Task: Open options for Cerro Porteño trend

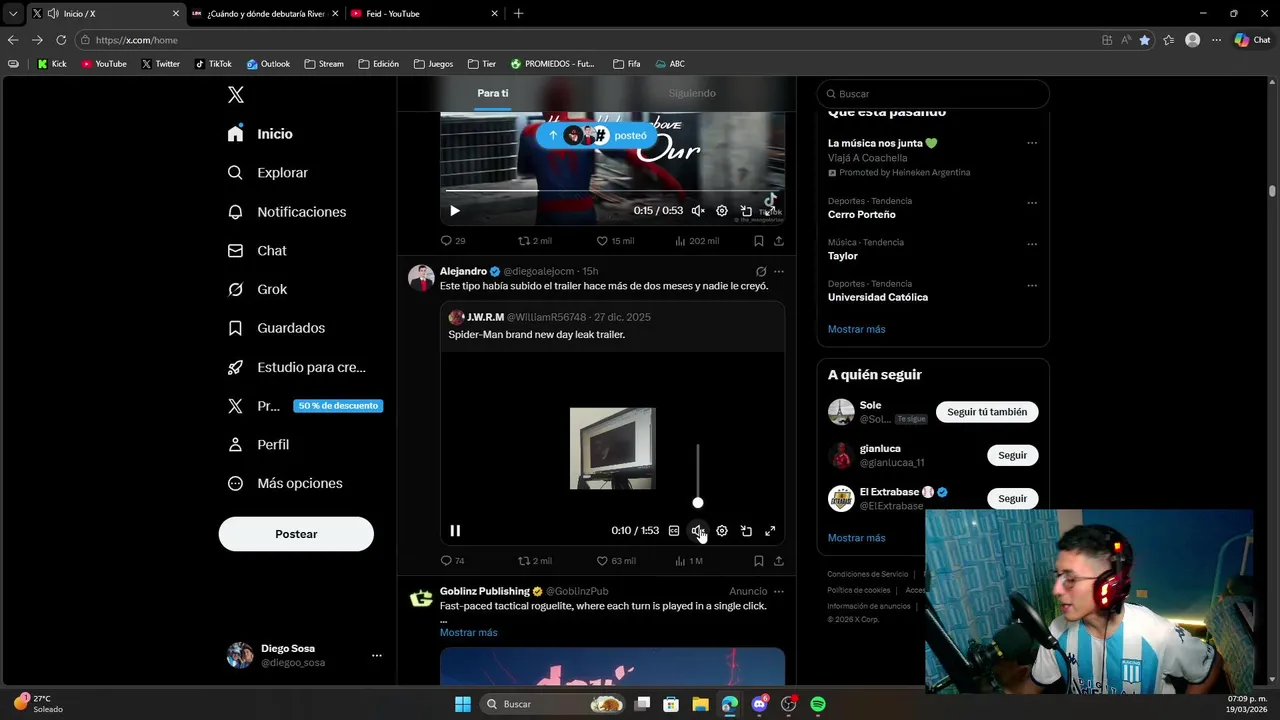Action: (1032, 202)
